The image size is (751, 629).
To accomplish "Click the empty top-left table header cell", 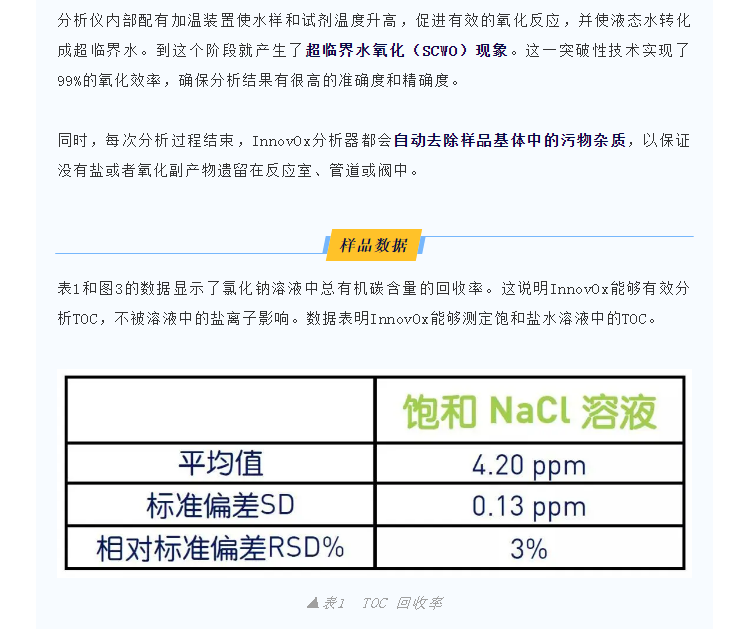I will pos(221,411).
